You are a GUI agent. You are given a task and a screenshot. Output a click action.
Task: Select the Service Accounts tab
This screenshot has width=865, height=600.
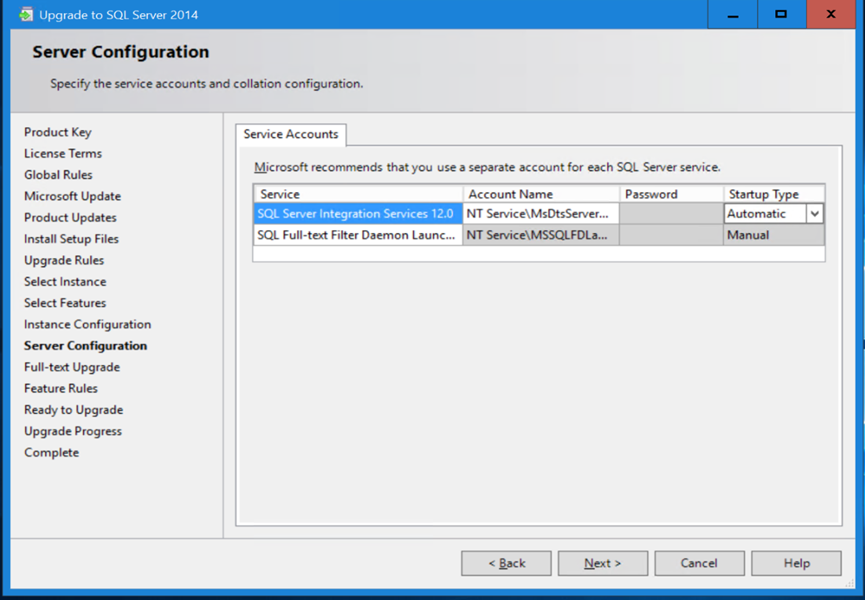coord(291,135)
